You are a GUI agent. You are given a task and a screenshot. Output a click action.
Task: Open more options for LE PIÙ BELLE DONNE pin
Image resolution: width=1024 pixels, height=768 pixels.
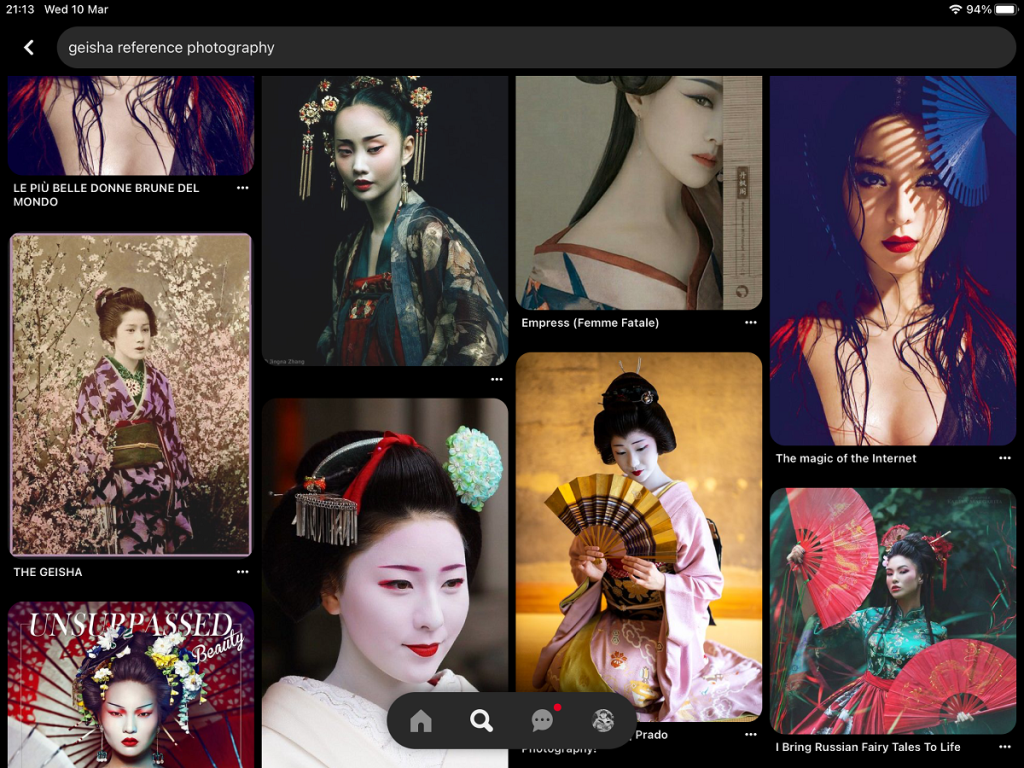point(242,188)
